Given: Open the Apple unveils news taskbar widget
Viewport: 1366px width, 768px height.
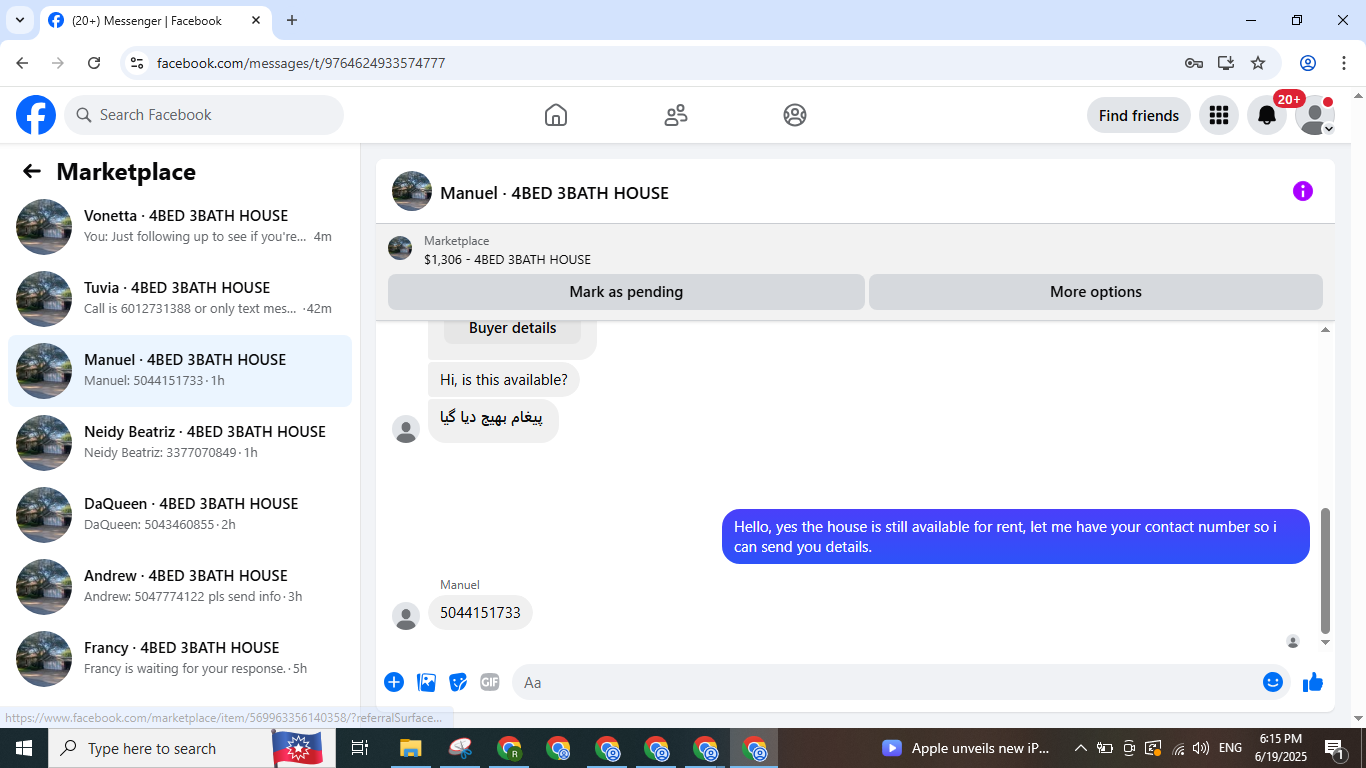Looking at the screenshot, I should coord(967,748).
